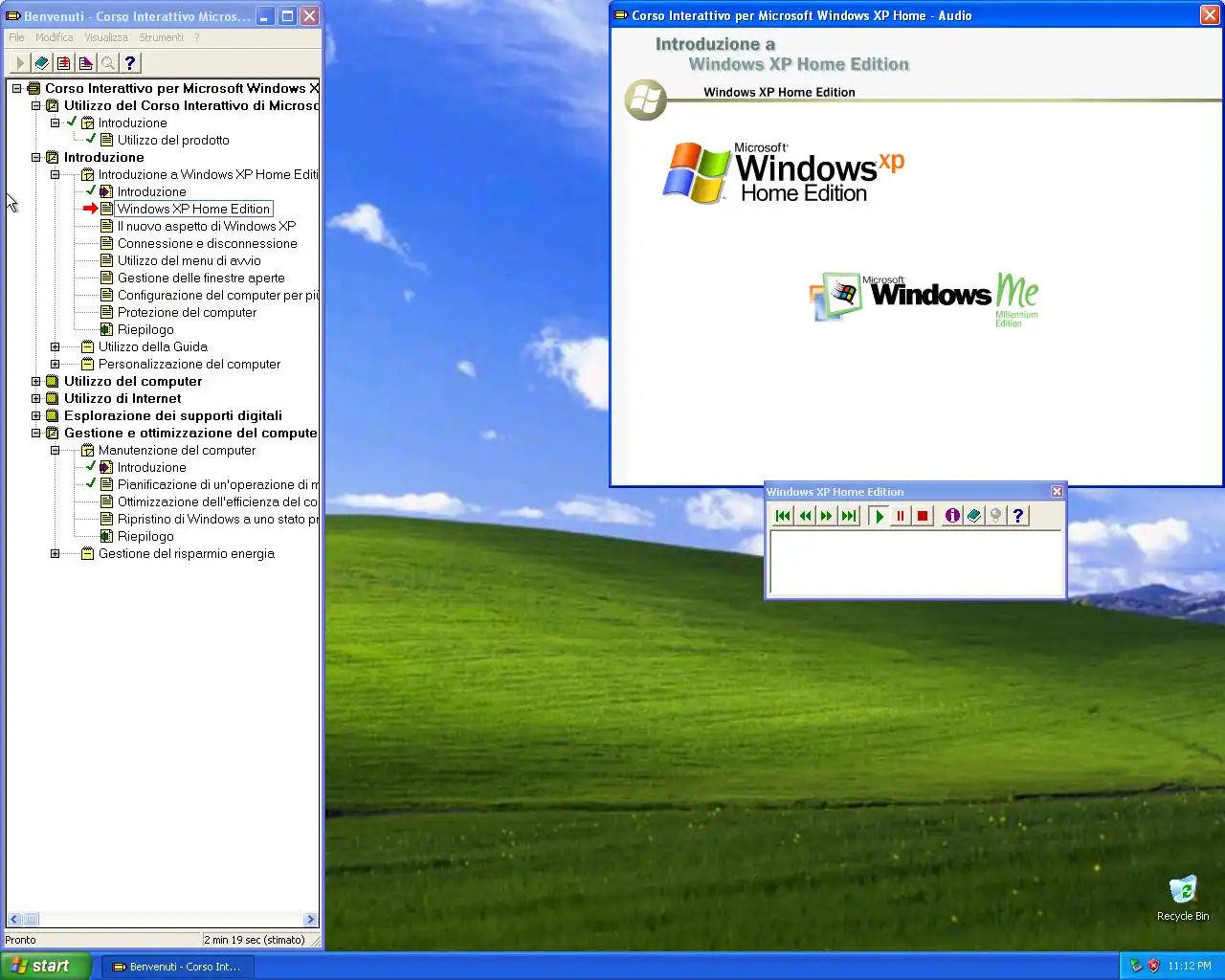Maximize the Benvenuti window

[x=286, y=15]
